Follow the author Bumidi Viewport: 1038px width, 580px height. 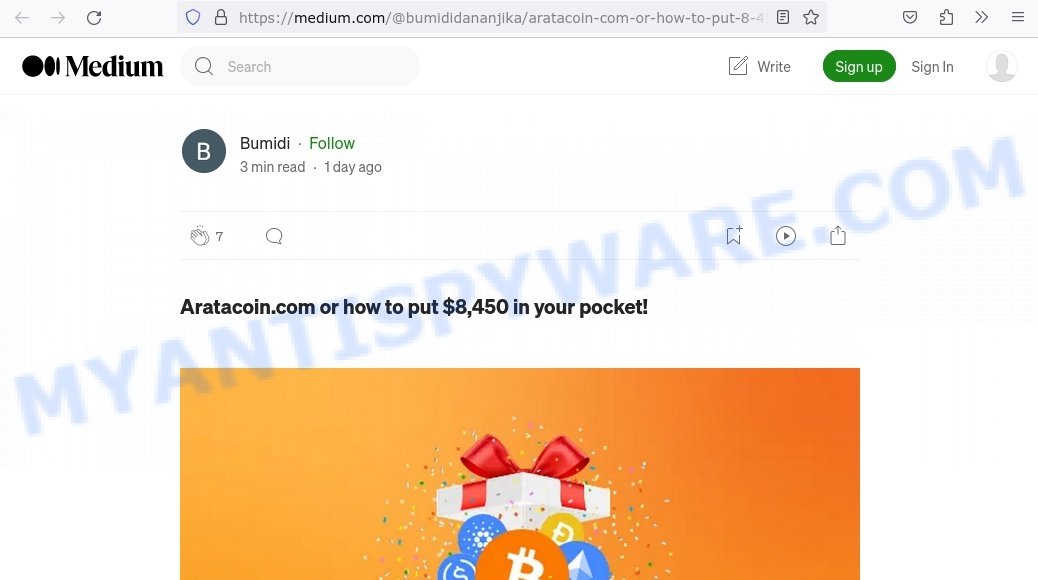(x=332, y=143)
